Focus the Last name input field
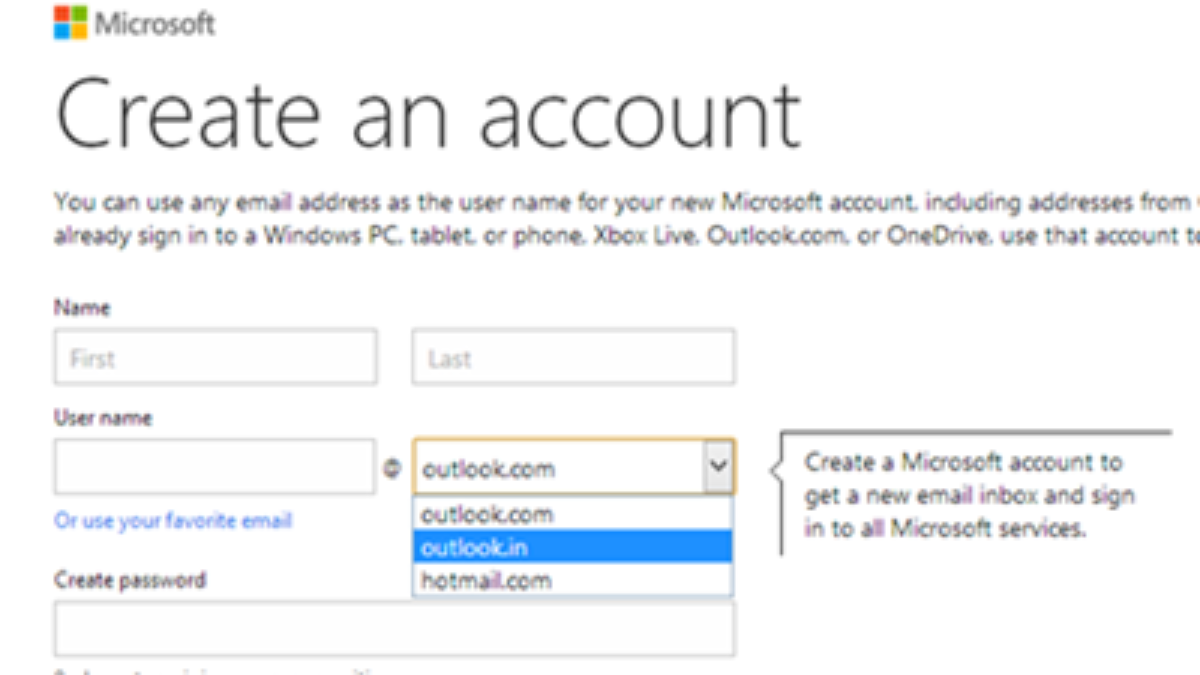The width and height of the screenshot is (1200, 675). coord(573,358)
